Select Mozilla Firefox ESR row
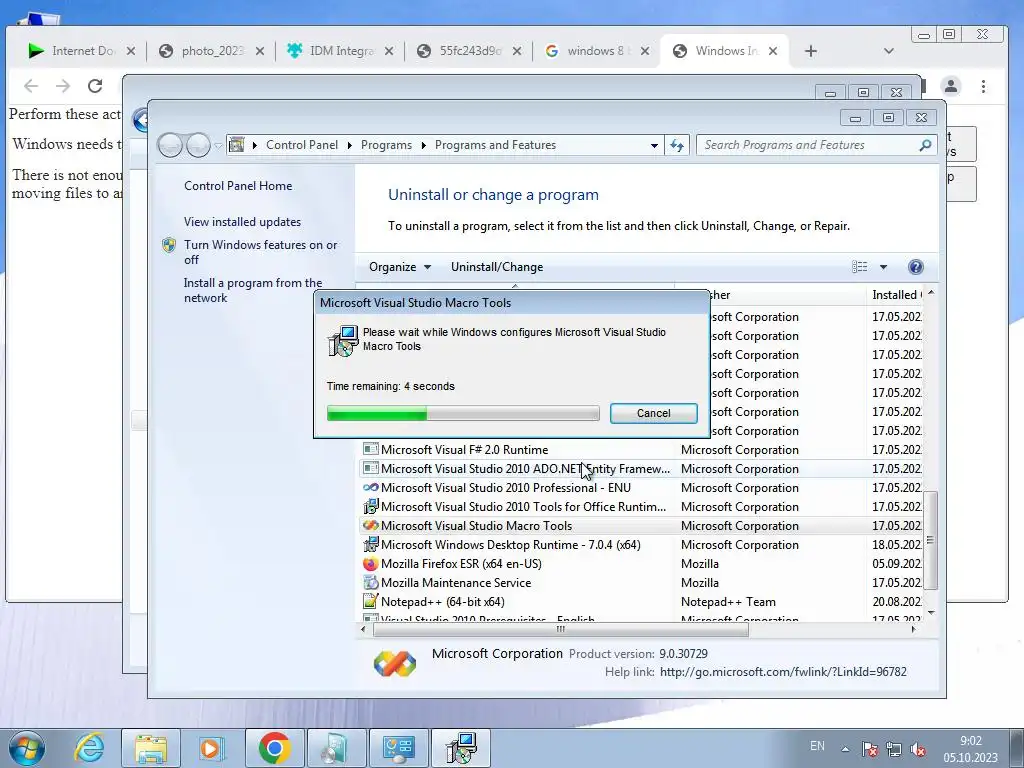 (x=641, y=563)
